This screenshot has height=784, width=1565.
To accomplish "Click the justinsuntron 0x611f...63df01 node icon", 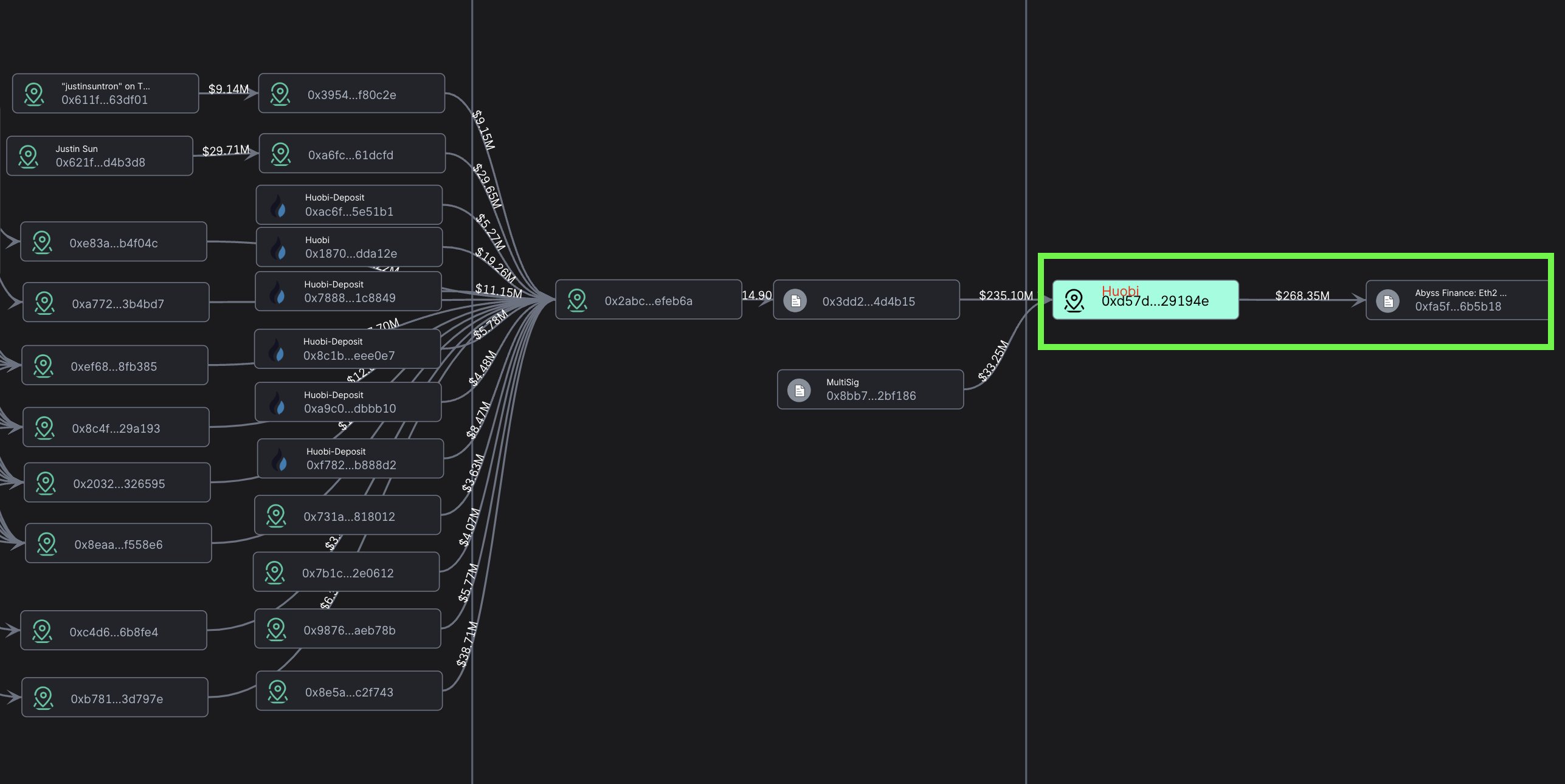I will 34,94.
